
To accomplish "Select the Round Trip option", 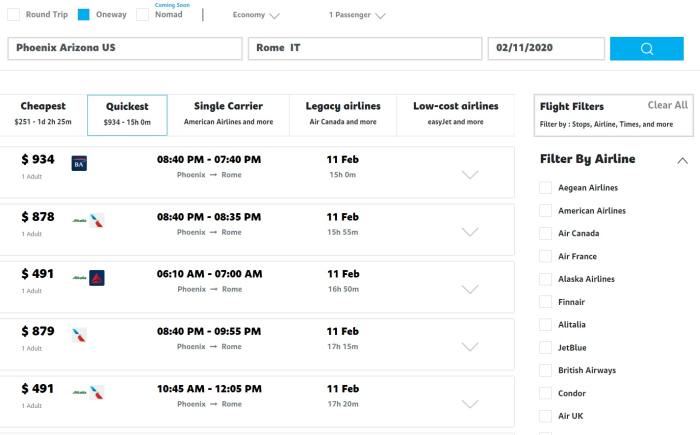I will click(x=14, y=15).
